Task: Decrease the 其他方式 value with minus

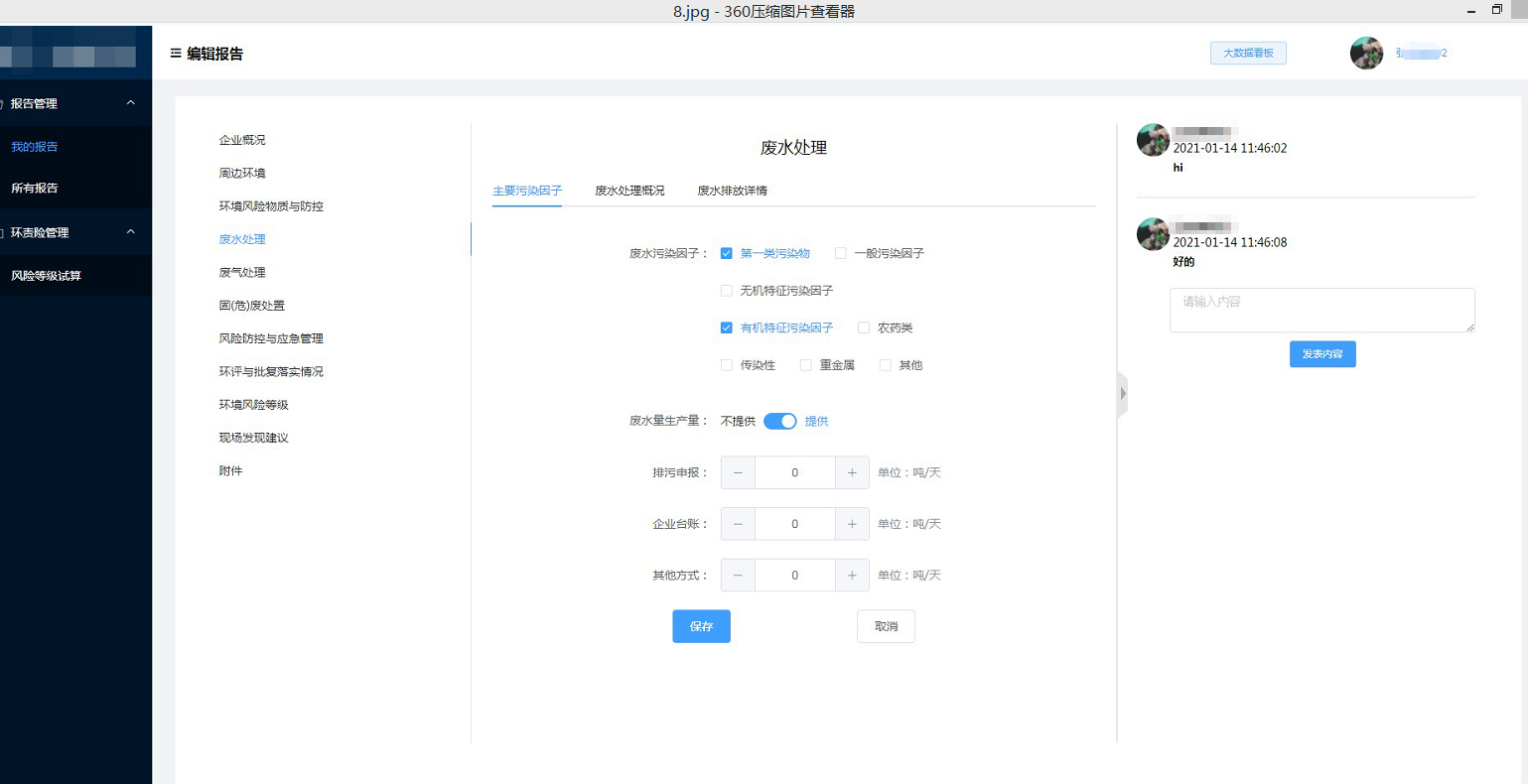Action: tap(738, 576)
